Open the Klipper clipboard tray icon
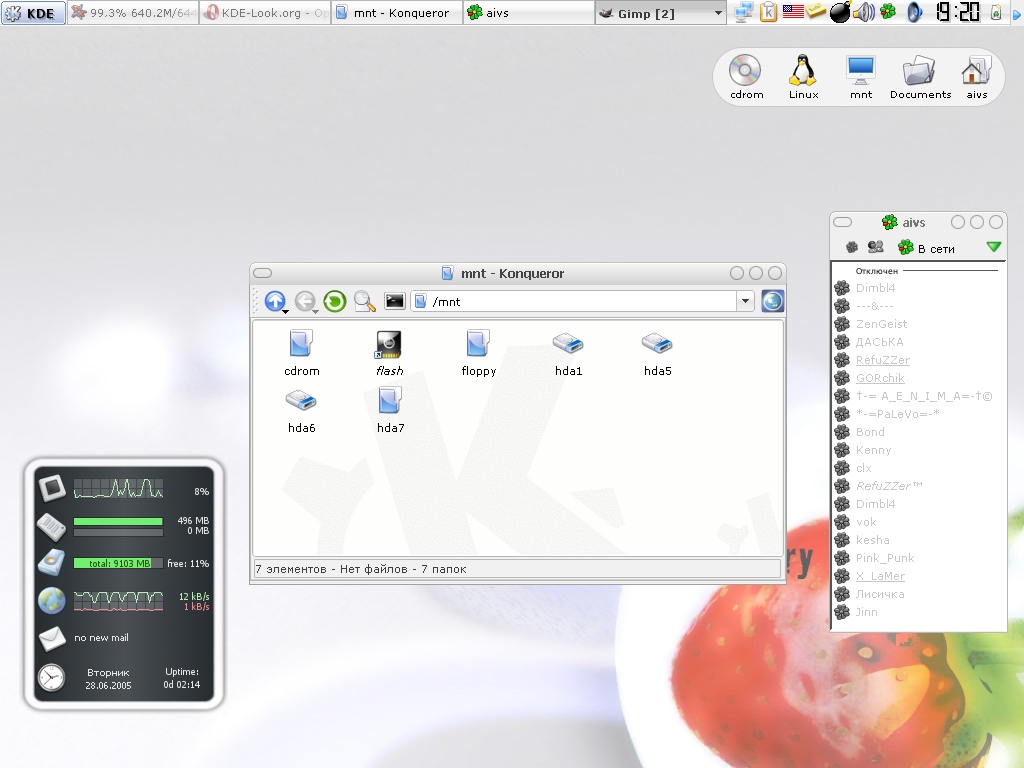Viewport: 1024px width, 768px height. tap(768, 12)
